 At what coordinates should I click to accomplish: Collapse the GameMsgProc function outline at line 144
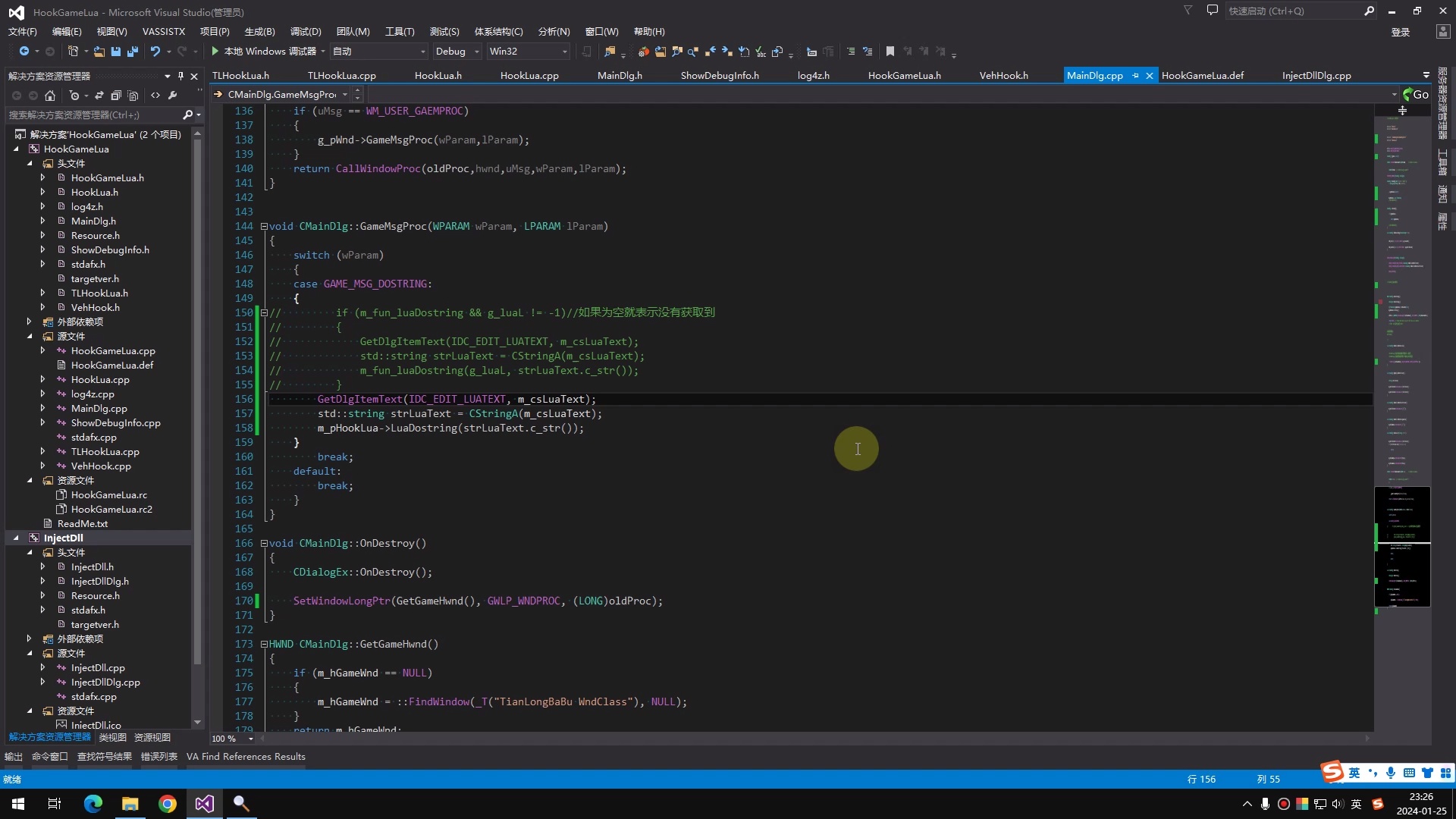[264, 227]
